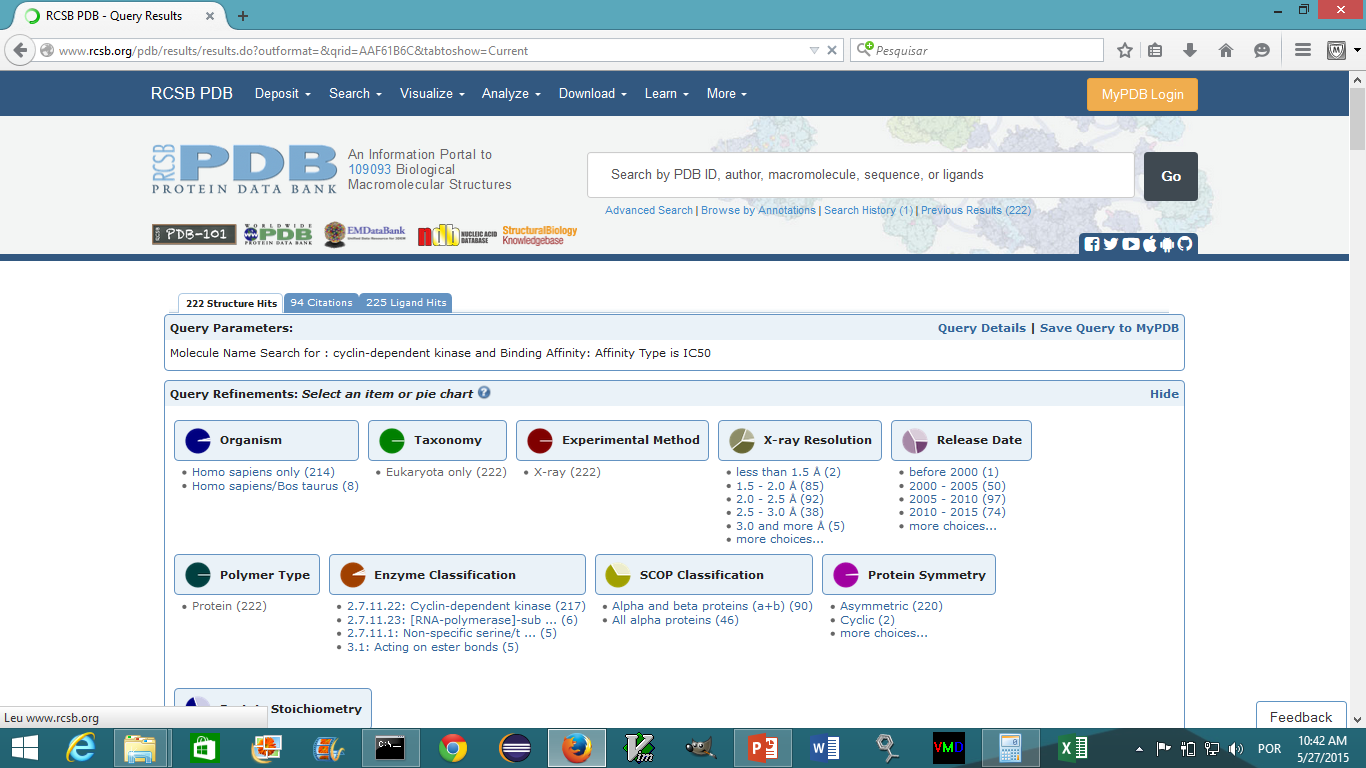Switch to the 225 Ligand Hits tab

(x=406, y=303)
